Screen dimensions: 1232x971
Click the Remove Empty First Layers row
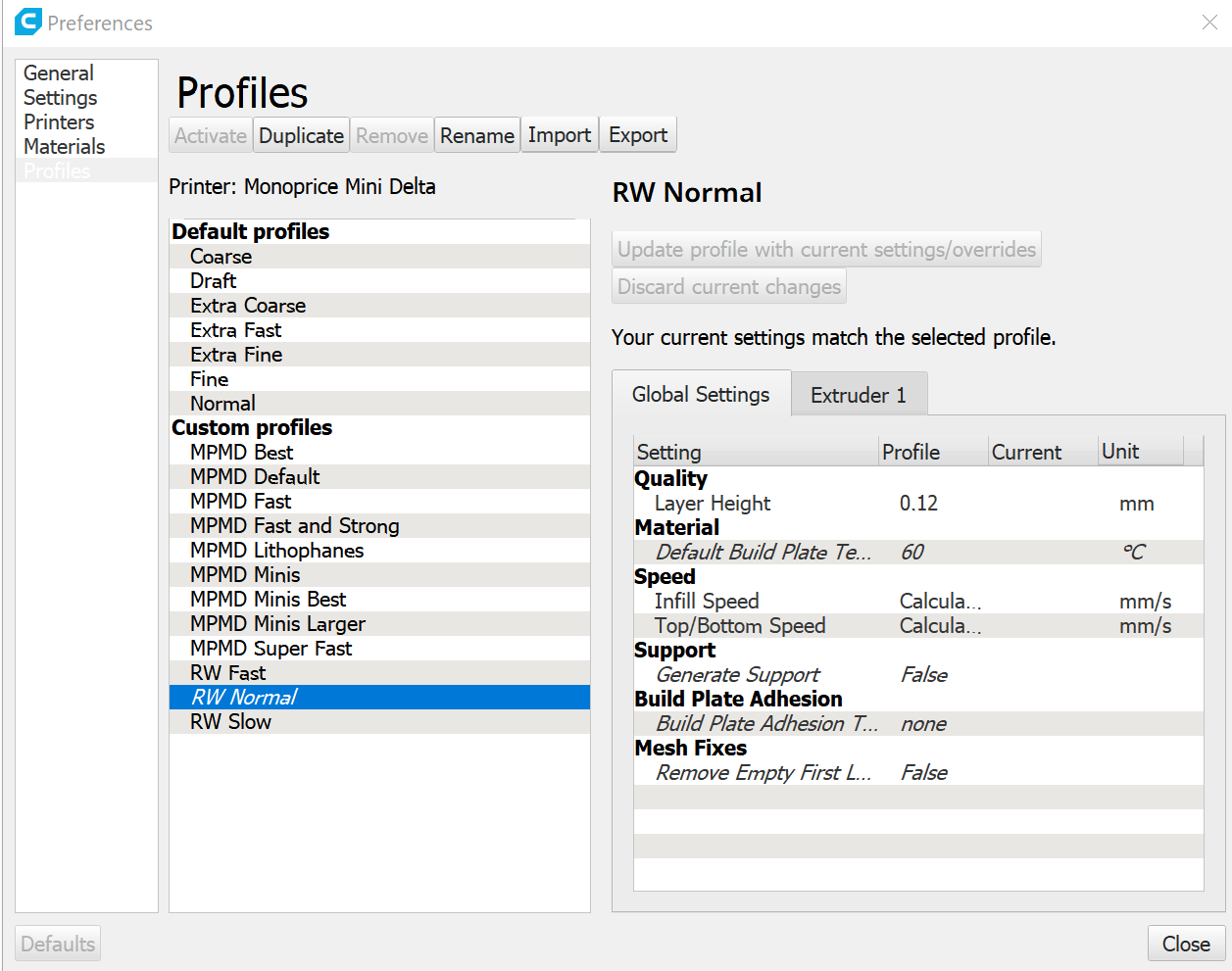[x=918, y=772]
